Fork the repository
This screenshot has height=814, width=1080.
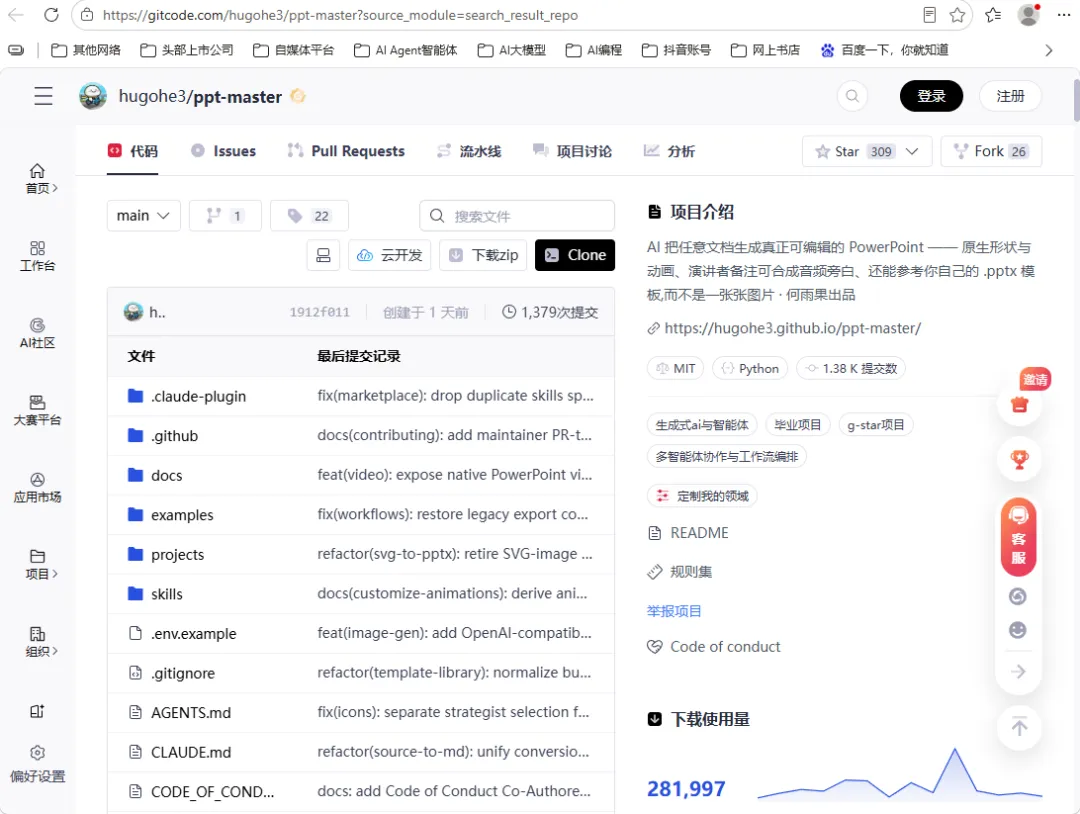991,152
